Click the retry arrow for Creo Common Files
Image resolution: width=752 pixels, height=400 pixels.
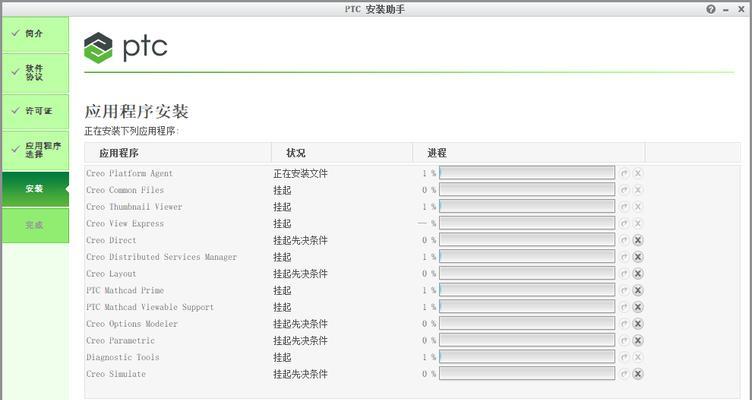pyautogui.click(x=624, y=190)
